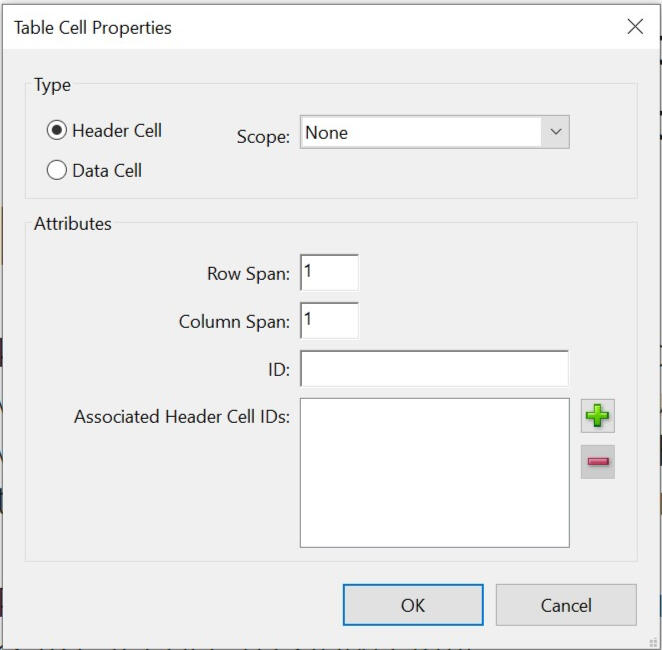Remove the selected header ID with the red minus
This screenshot has width=662, height=650.
click(x=598, y=461)
